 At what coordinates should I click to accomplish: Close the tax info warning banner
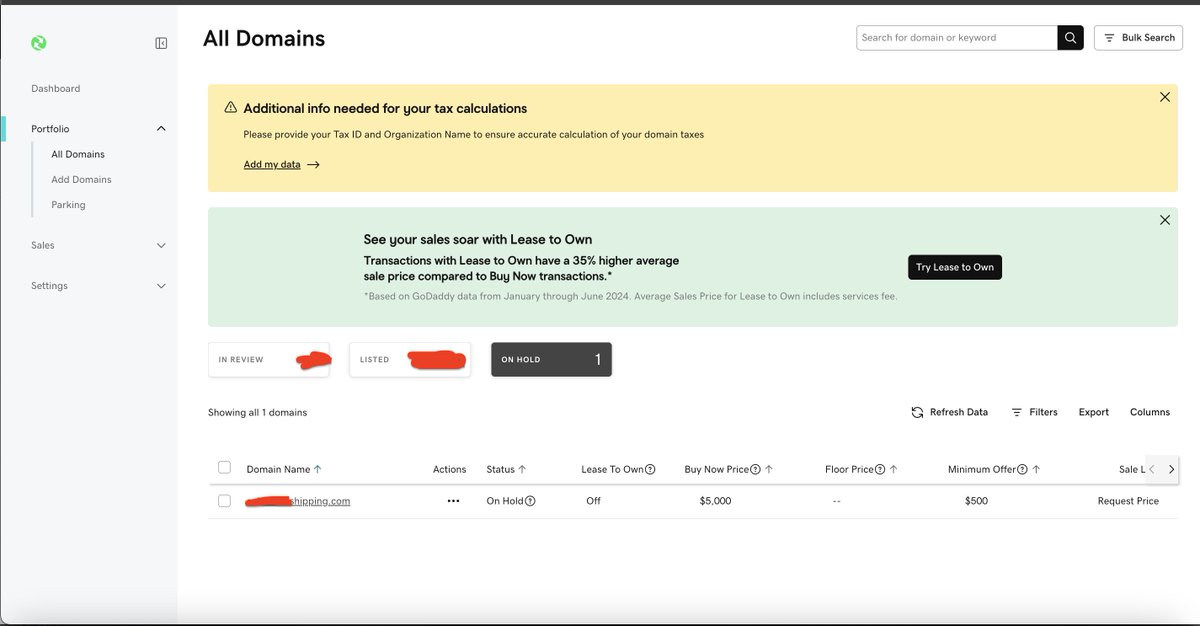(x=1165, y=97)
